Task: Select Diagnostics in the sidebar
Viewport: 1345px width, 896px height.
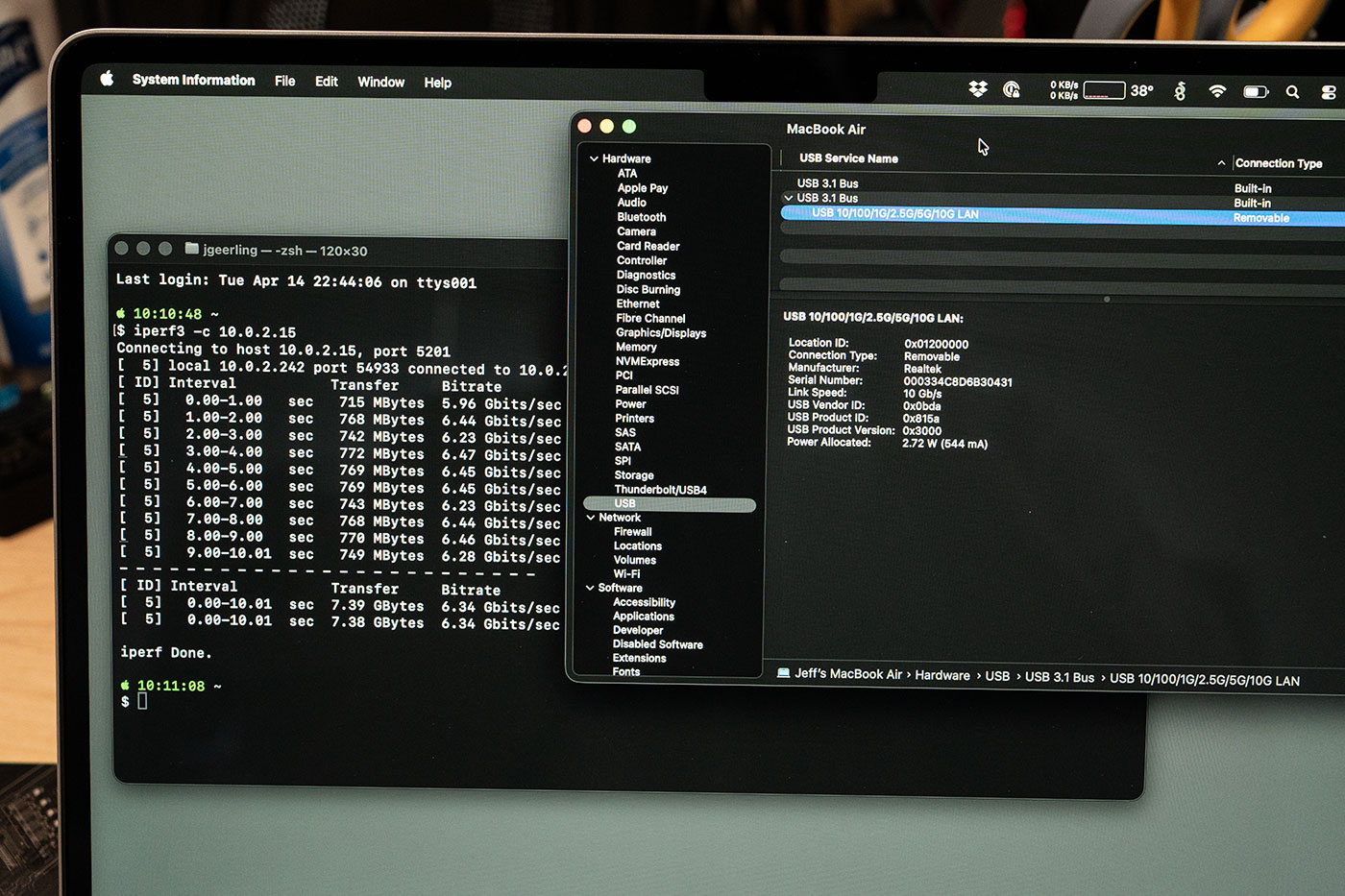Action: 646,275
